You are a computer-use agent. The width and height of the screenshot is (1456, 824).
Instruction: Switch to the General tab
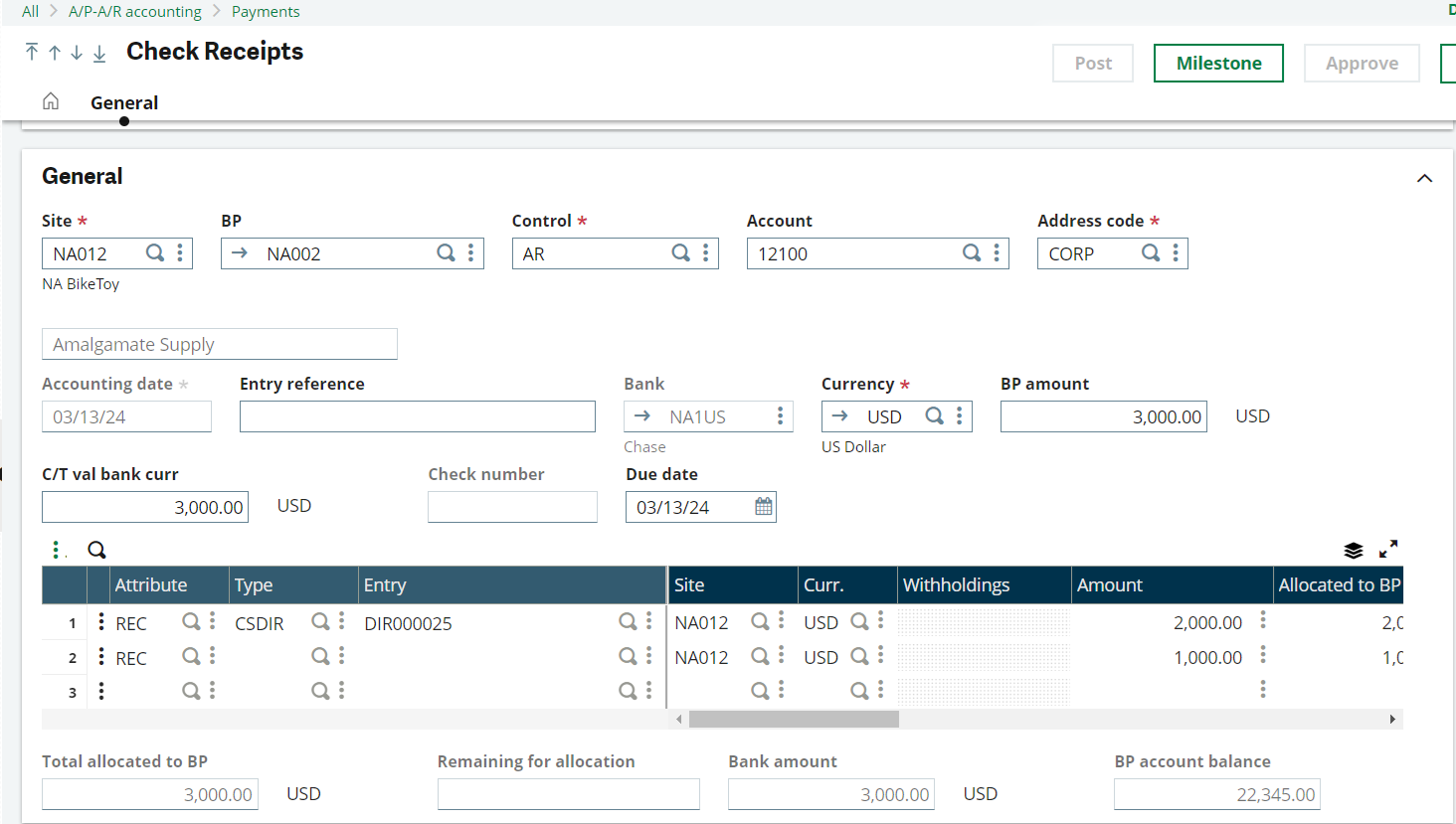[123, 102]
